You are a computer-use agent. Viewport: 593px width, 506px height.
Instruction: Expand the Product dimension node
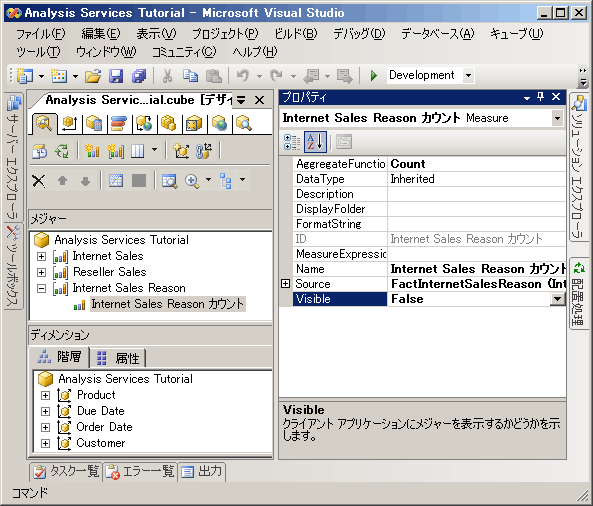pyautogui.click(x=45, y=395)
